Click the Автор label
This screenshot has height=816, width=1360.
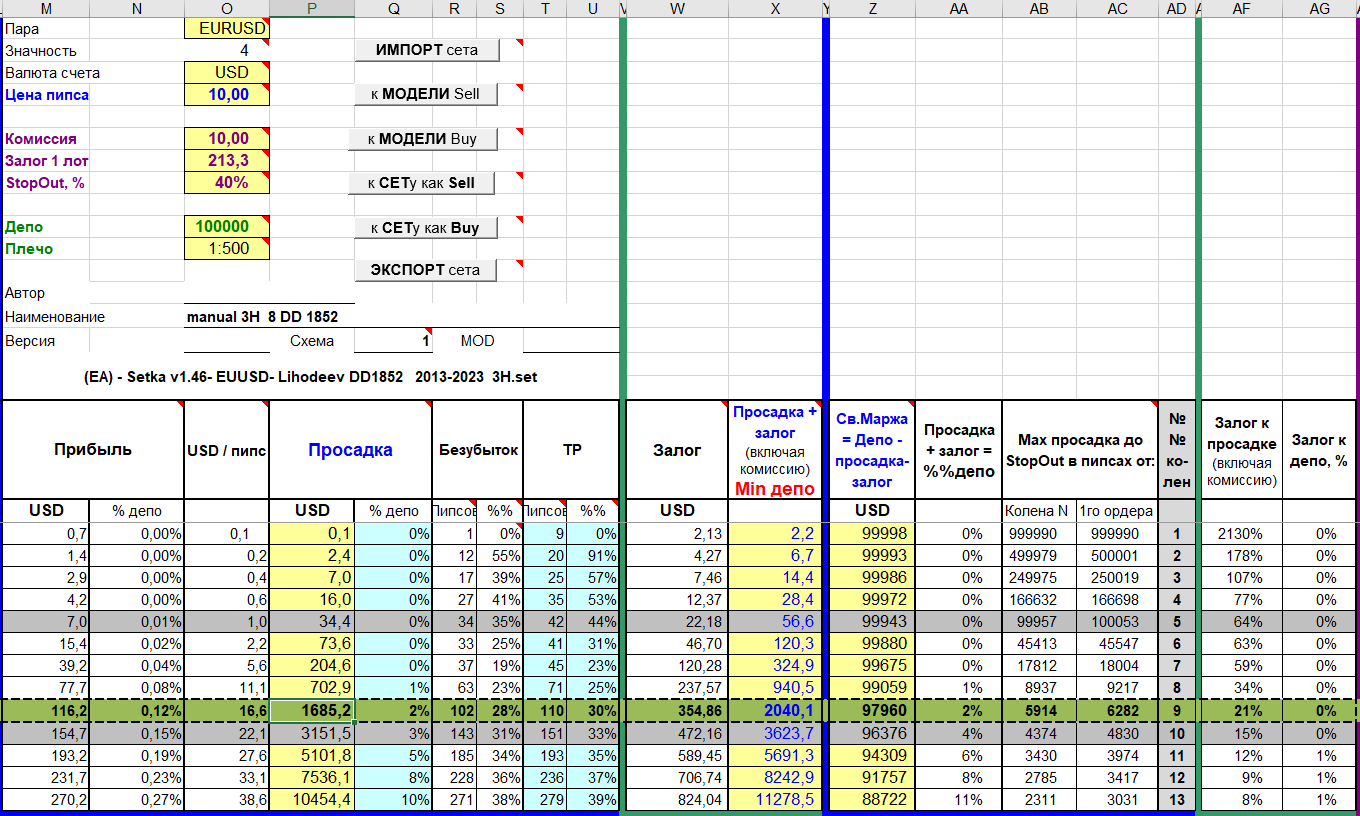[25, 293]
